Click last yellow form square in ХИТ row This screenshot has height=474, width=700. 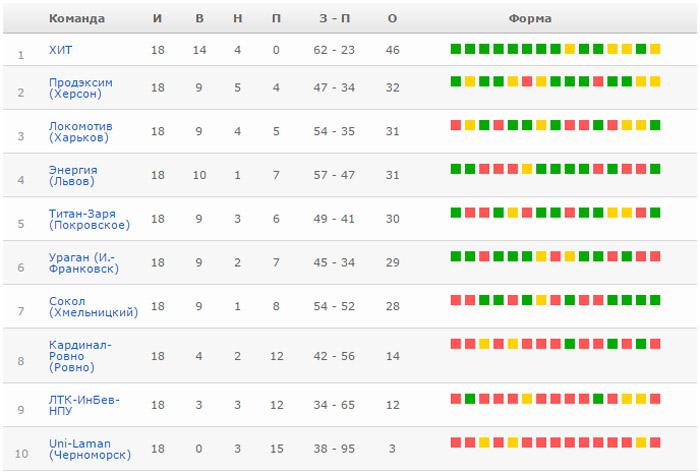(655, 49)
